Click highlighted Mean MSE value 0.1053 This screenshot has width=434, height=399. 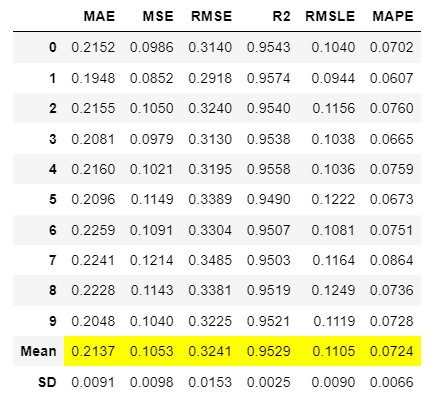coord(152,351)
